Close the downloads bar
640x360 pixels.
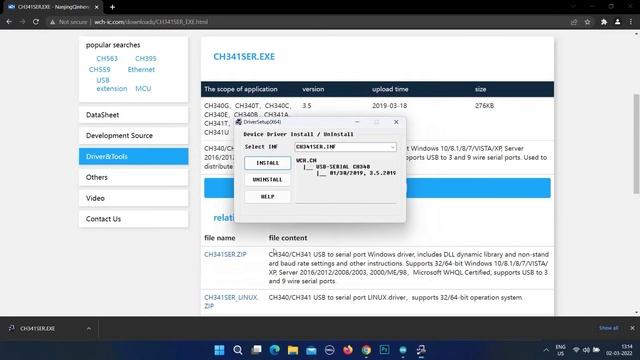[632, 328]
